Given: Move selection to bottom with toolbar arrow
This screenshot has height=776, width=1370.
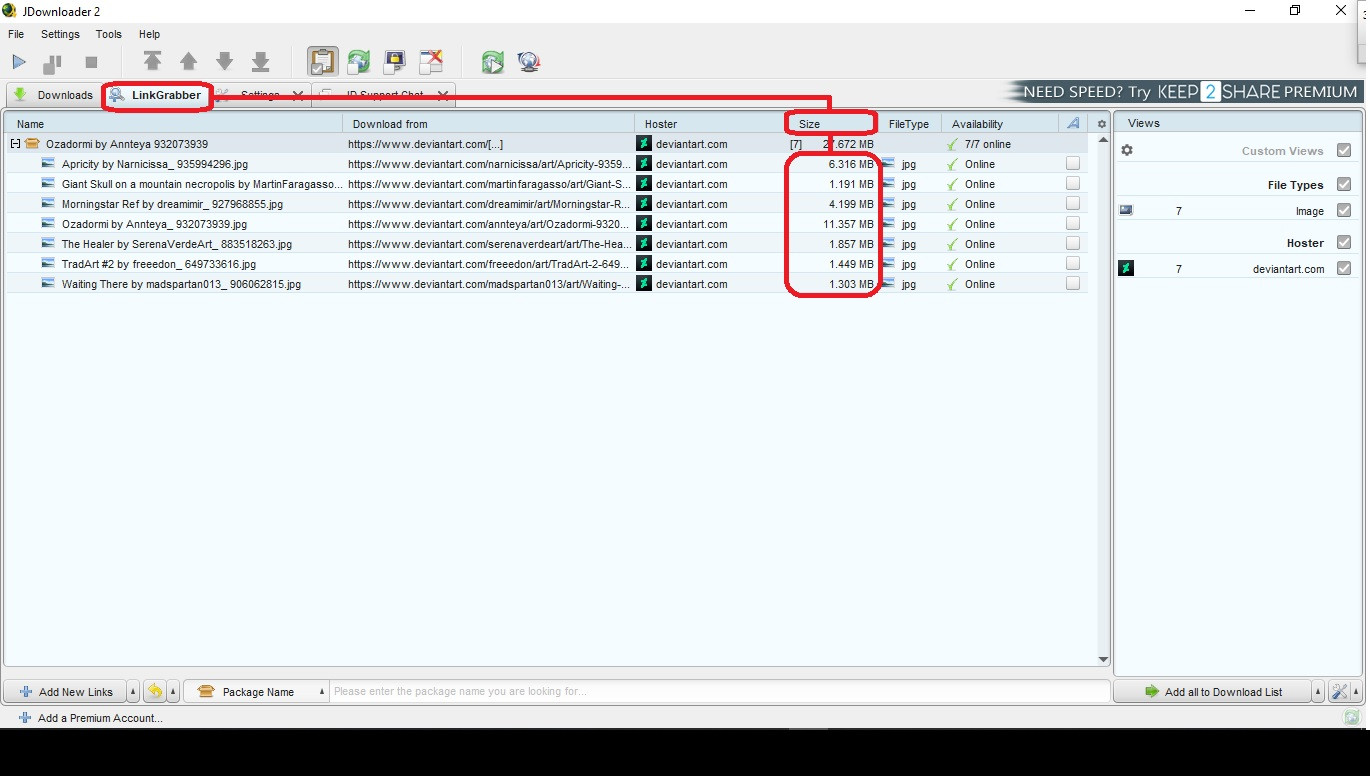Looking at the screenshot, I should point(261,62).
